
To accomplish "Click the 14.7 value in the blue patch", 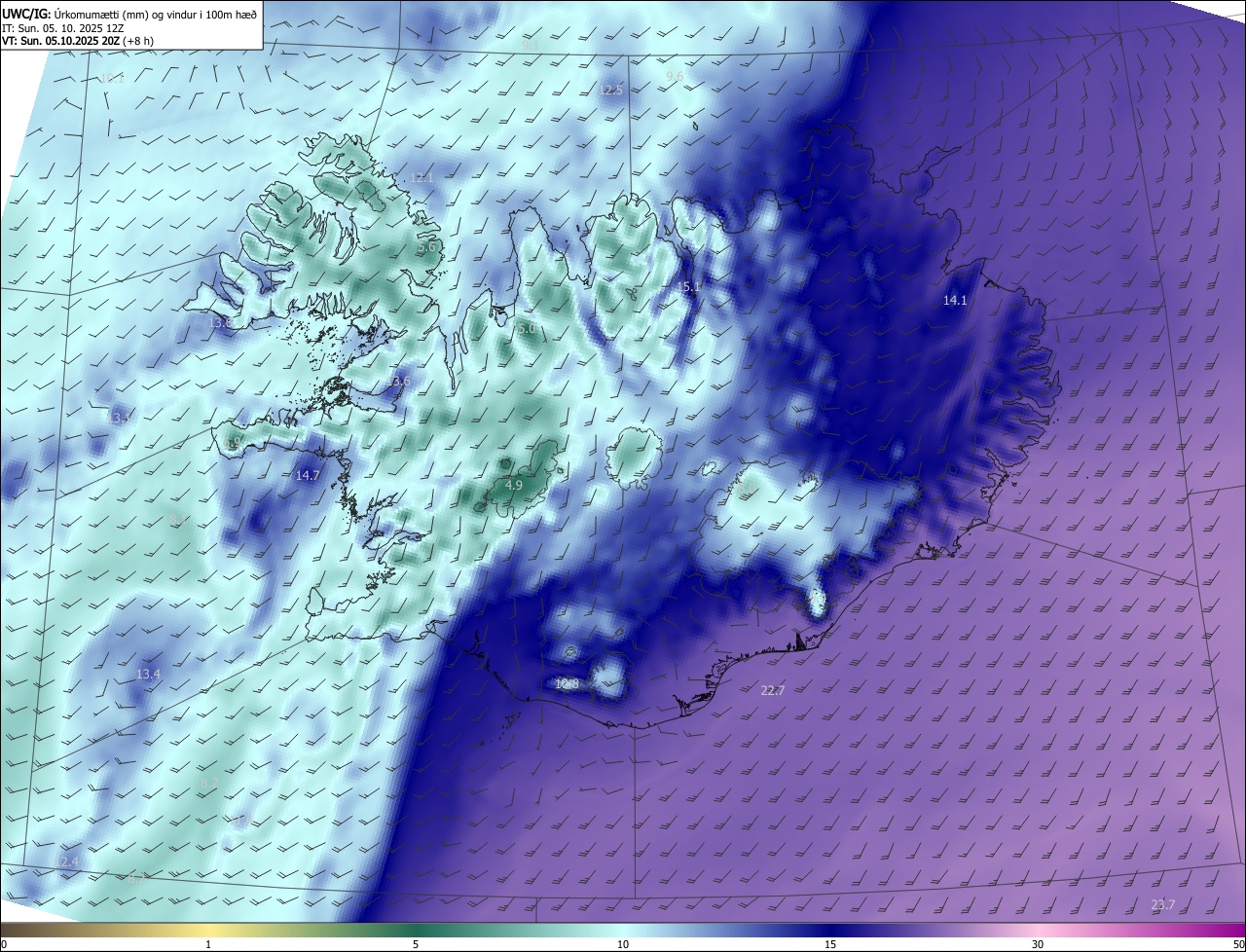I will (308, 475).
